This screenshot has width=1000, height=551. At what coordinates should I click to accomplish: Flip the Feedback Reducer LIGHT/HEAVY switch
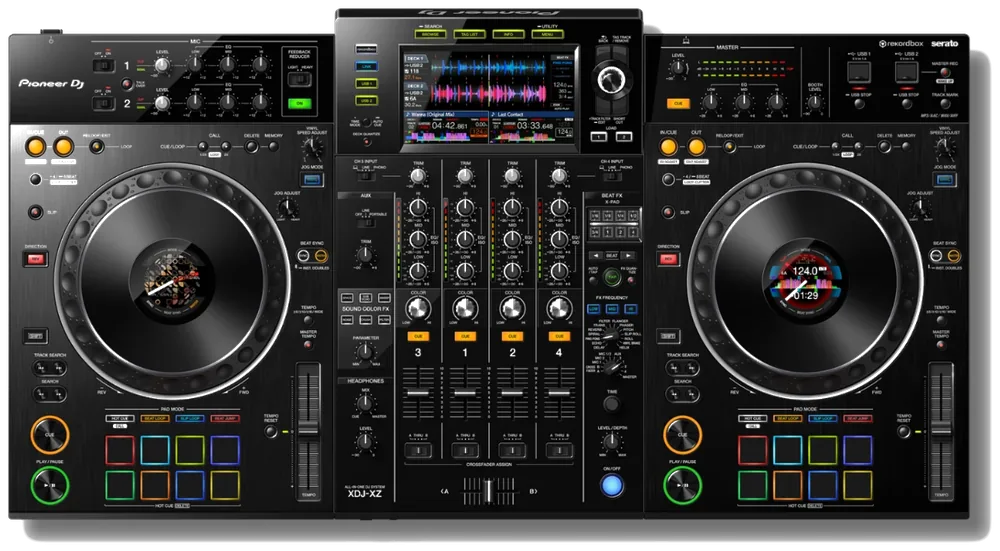299,80
